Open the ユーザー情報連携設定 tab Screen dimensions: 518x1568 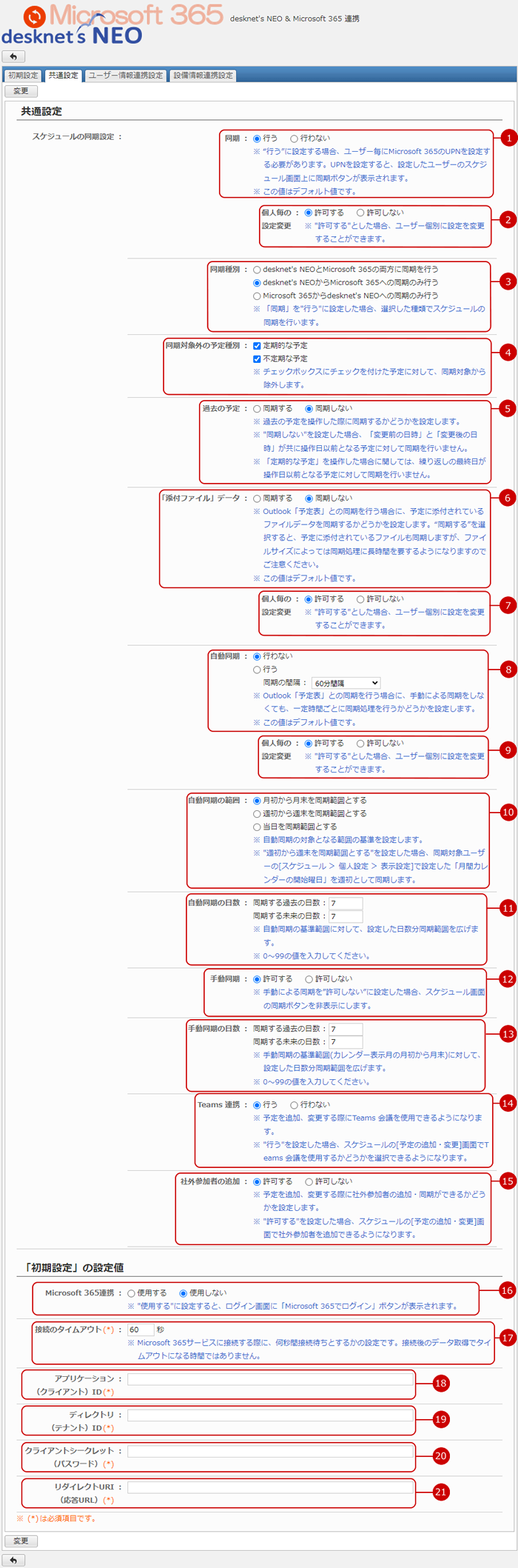tap(126, 76)
